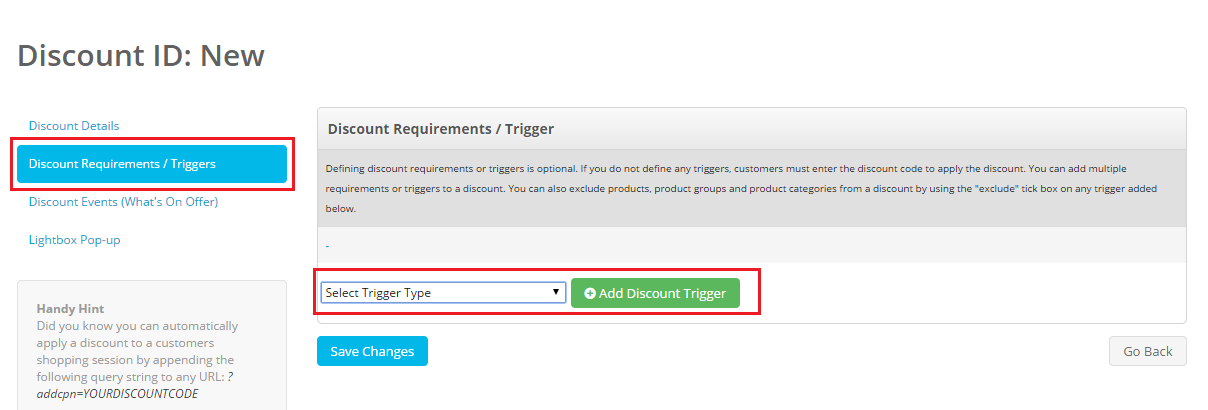Image resolution: width=1208 pixels, height=410 pixels.
Task: Click the Discount Requirements / Trigger panel header
Action: click(x=752, y=129)
